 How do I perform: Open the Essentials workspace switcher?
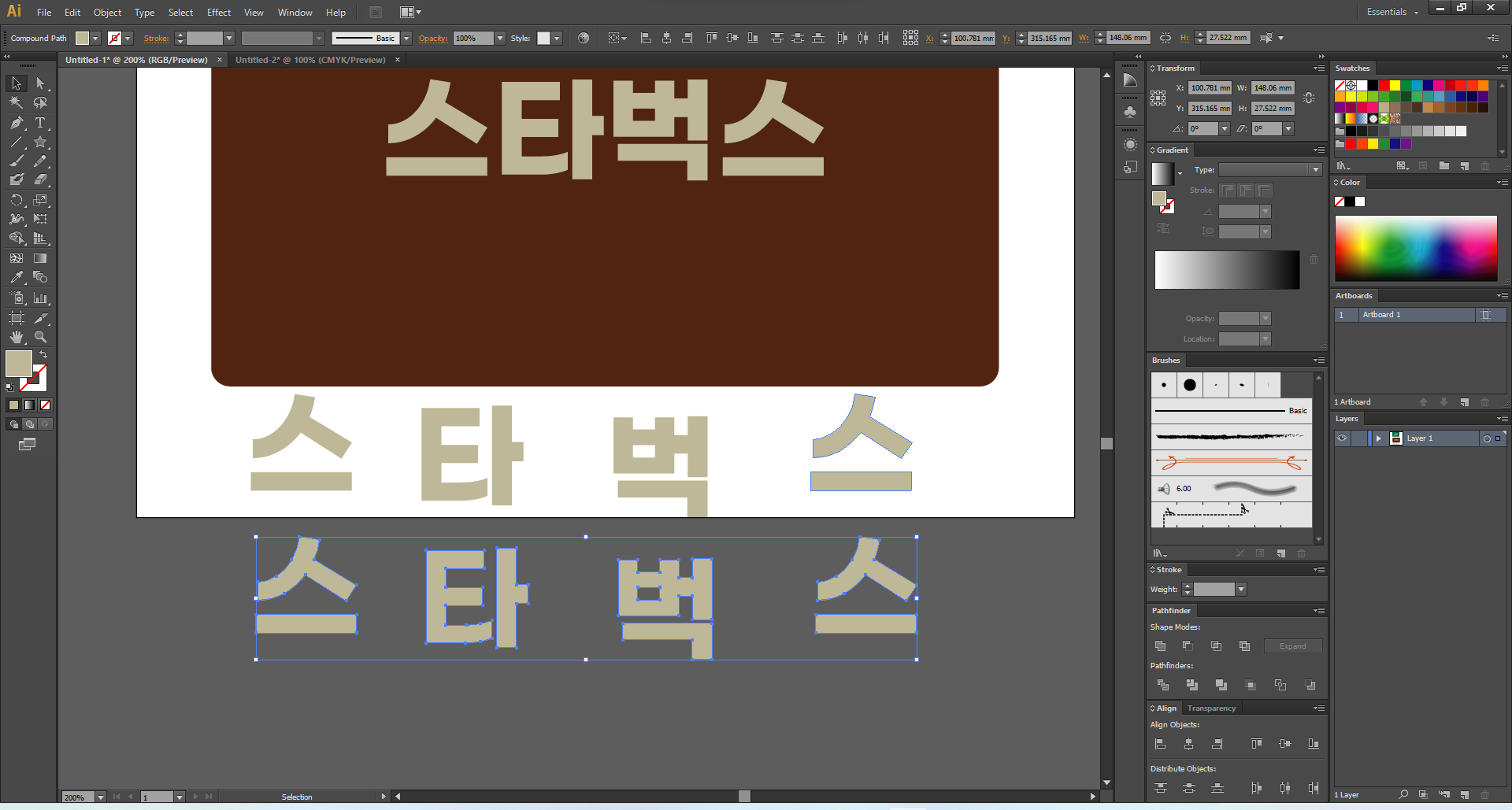coord(1392,12)
